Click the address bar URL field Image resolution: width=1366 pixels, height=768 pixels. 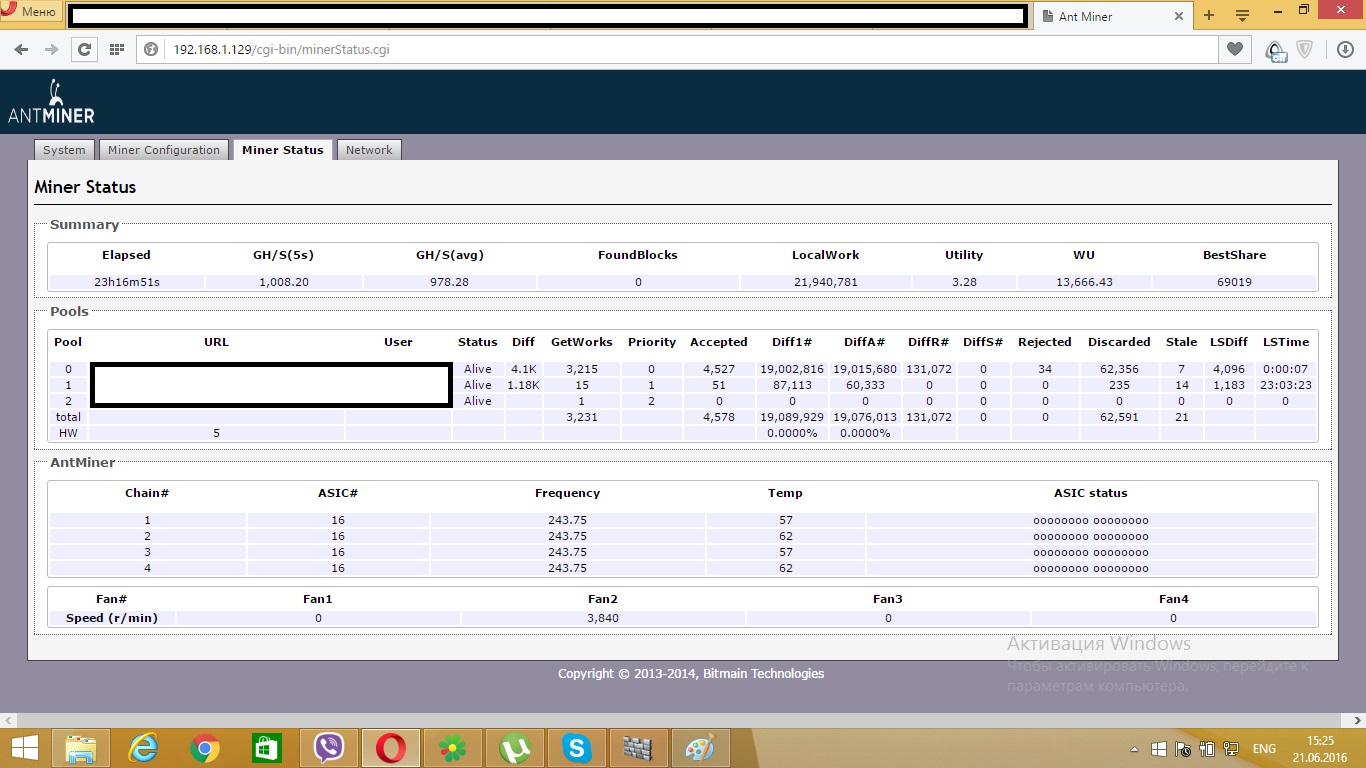pyautogui.click(x=680, y=49)
